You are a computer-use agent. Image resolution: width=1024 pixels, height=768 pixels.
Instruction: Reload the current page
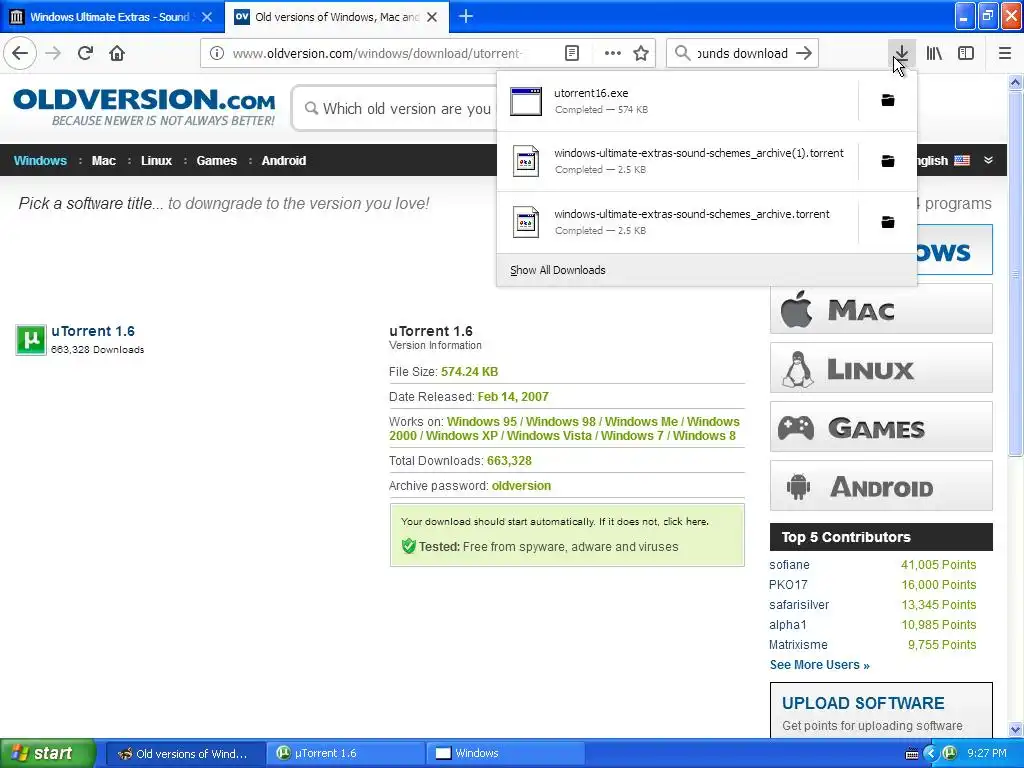tap(85, 53)
